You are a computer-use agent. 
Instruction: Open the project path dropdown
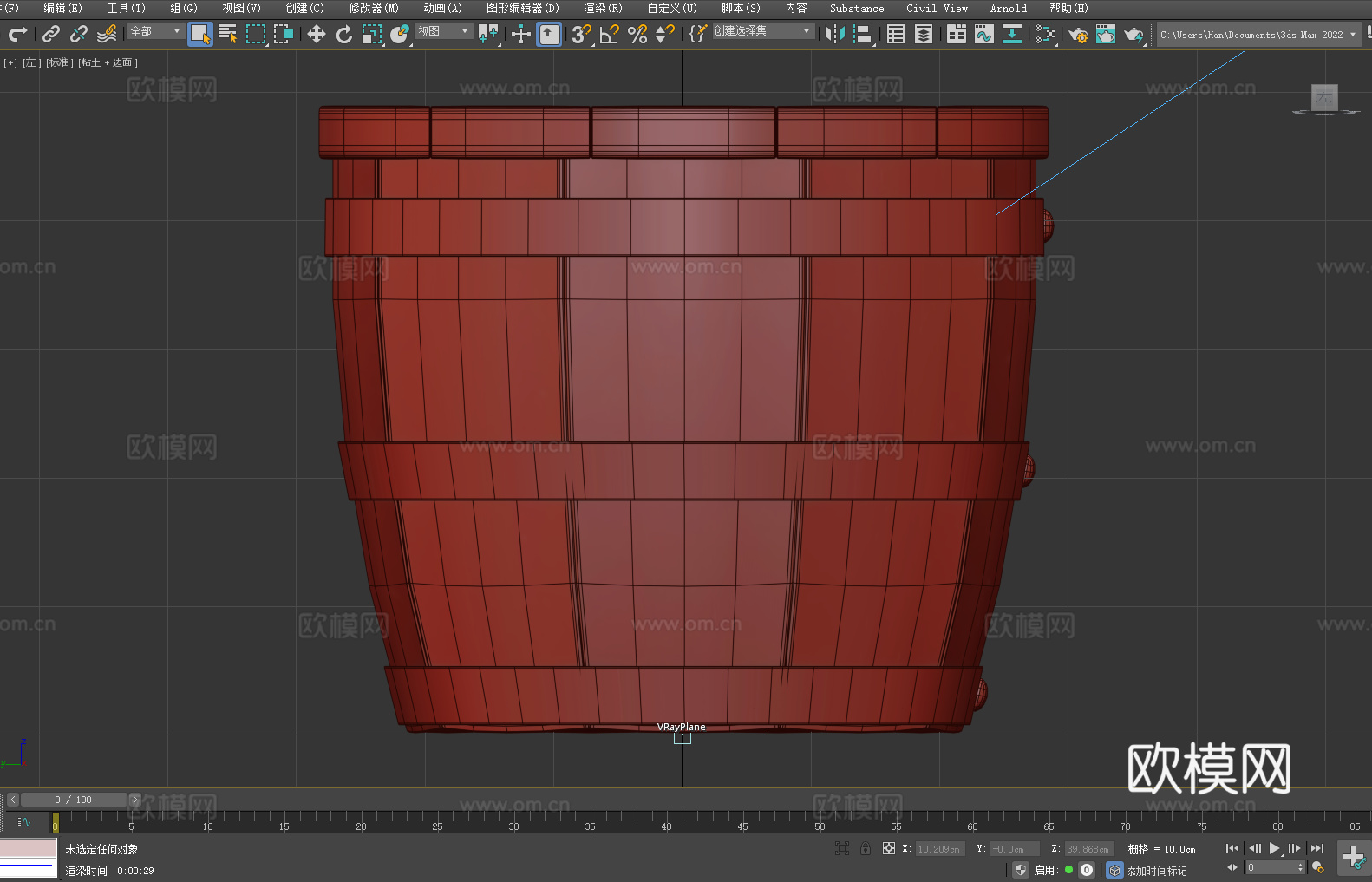(x=1258, y=35)
